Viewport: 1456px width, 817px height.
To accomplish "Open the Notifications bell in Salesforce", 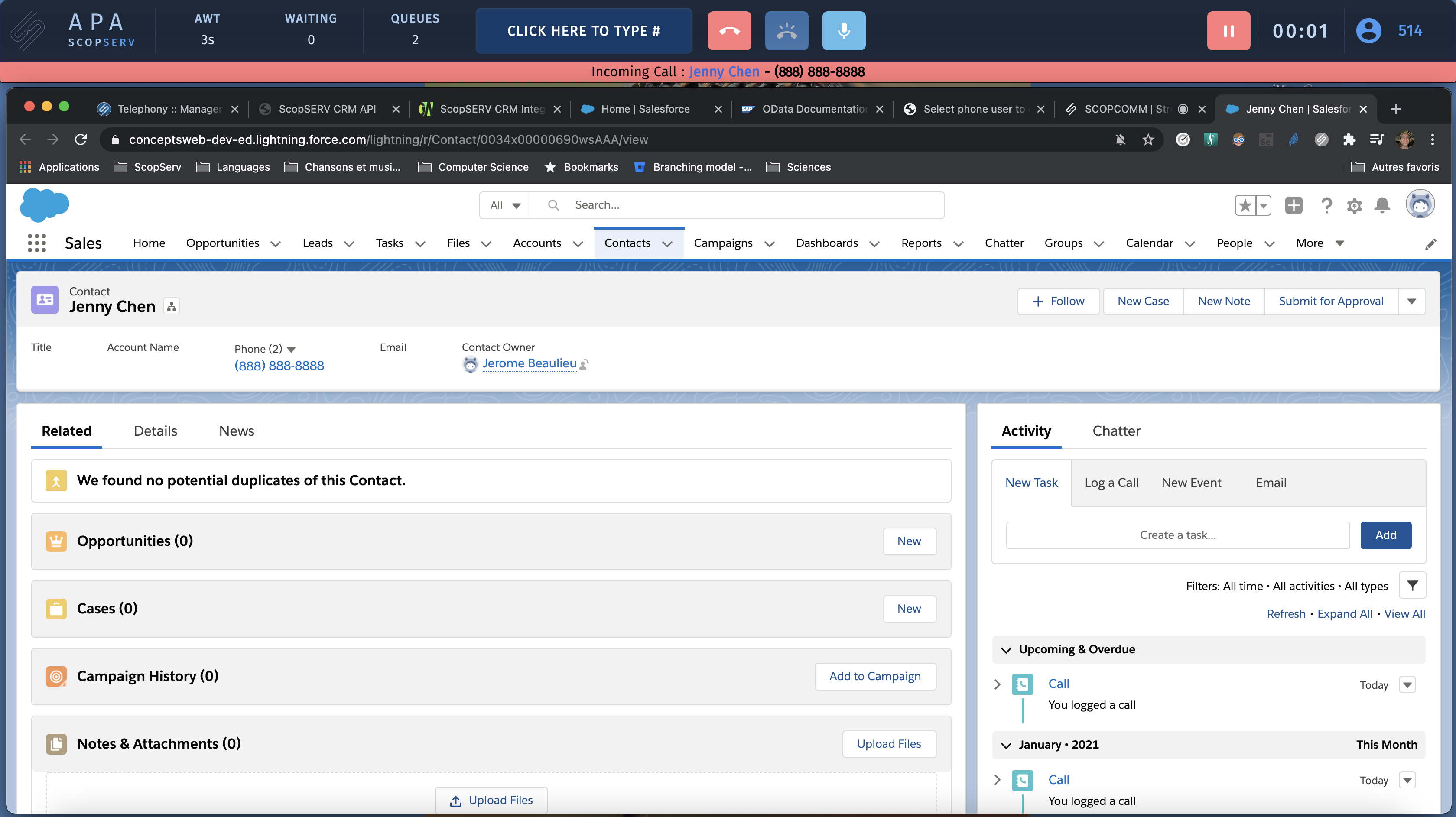I will point(1382,205).
